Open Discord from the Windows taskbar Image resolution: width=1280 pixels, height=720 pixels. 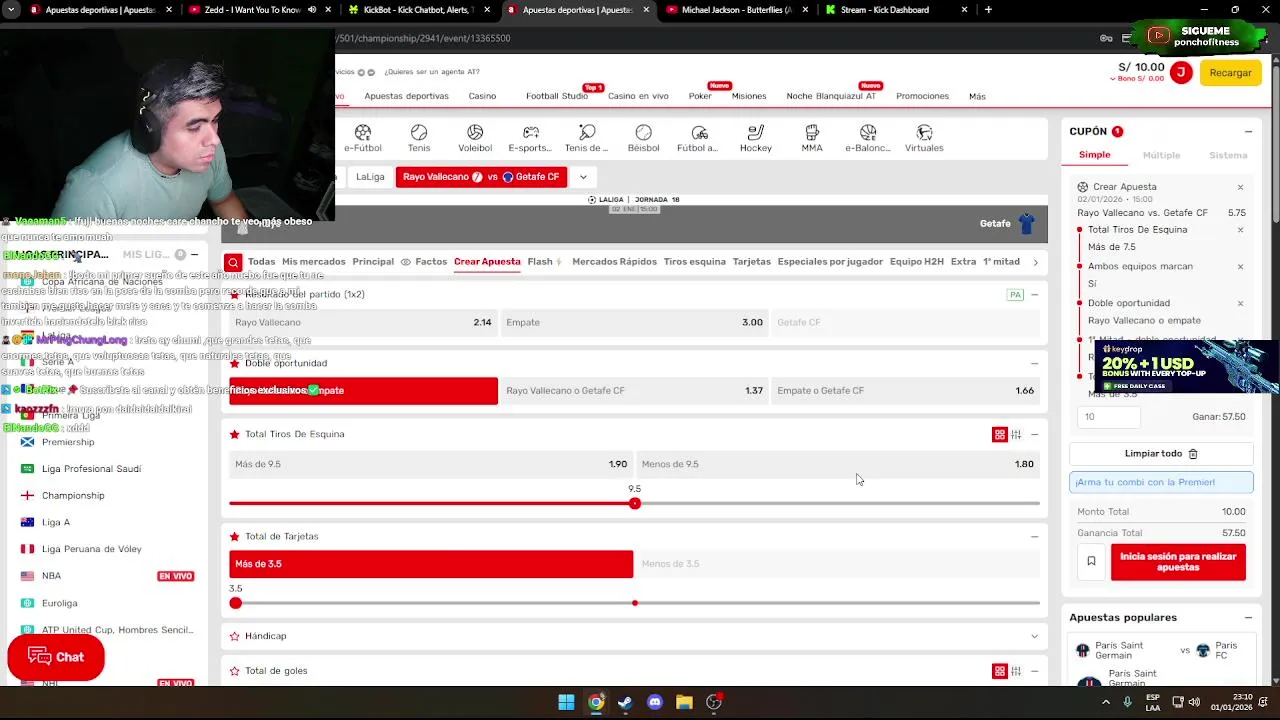[655, 702]
